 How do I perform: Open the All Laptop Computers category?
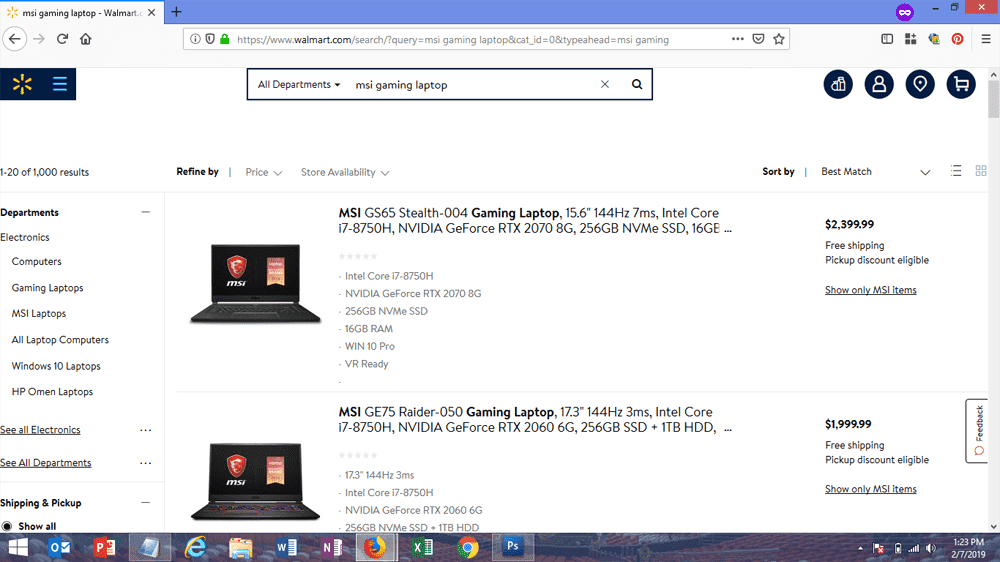pyautogui.click(x=60, y=340)
